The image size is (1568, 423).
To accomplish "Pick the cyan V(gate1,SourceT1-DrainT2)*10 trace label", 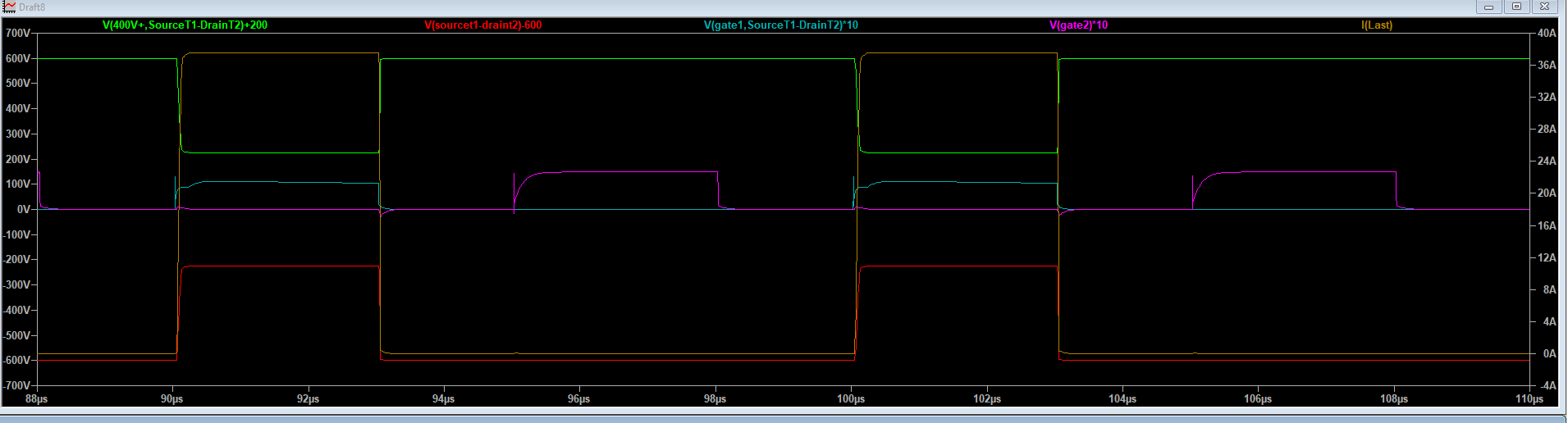I will point(780,25).
